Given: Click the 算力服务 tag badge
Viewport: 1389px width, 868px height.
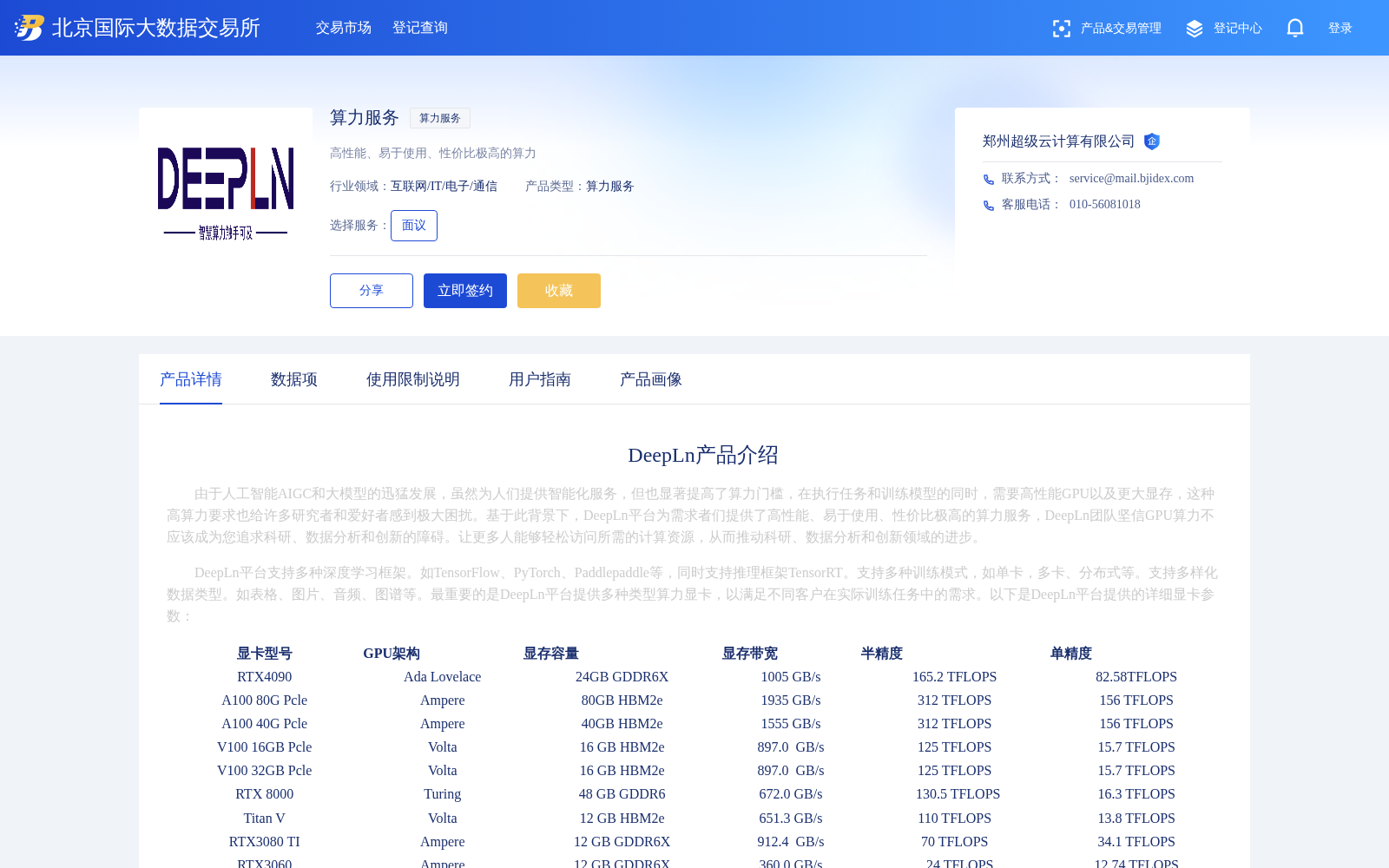Looking at the screenshot, I should [440, 118].
